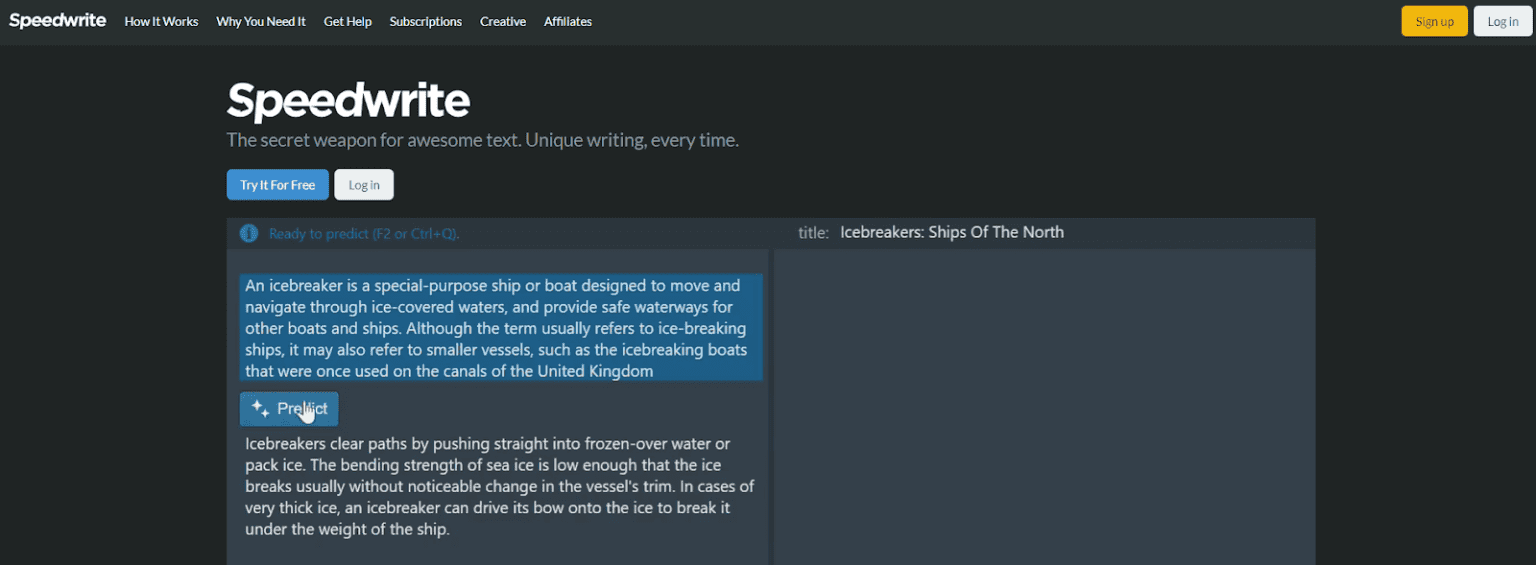Click Log in button in top-right corner
The image size is (1536, 565).
pyautogui.click(x=1502, y=21)
